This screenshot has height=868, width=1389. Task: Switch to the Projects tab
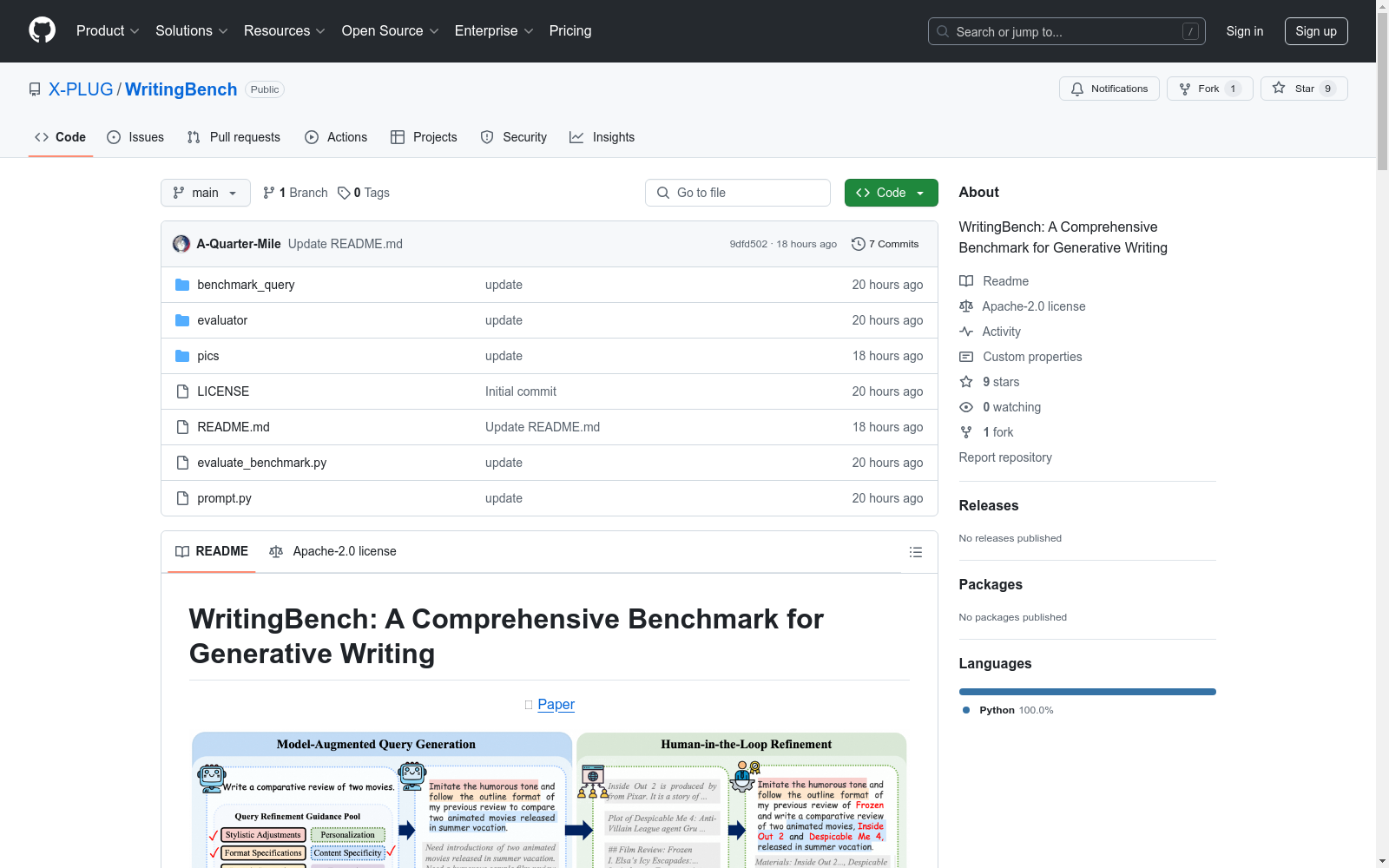coord(424,137)
